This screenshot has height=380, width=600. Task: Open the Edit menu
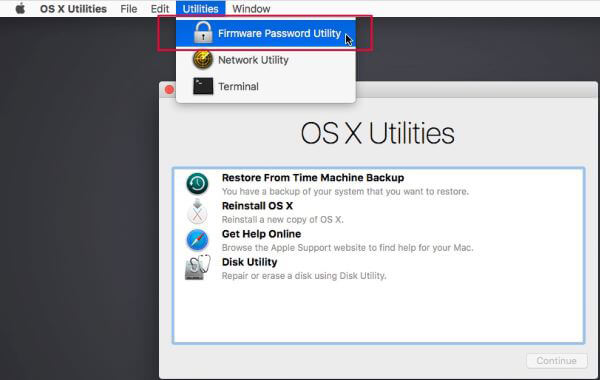point(160,8)
